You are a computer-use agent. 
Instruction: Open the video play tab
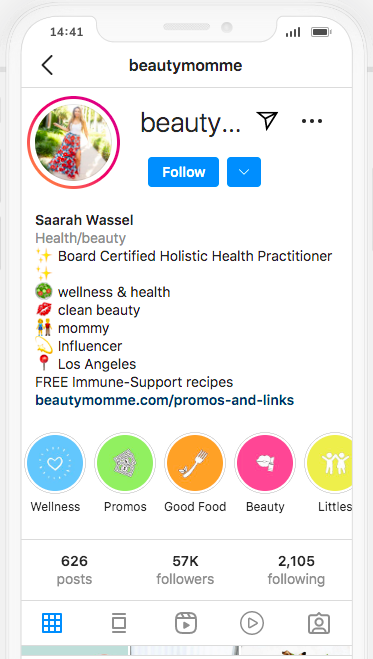pyautogui.click(x=252, y=623)
